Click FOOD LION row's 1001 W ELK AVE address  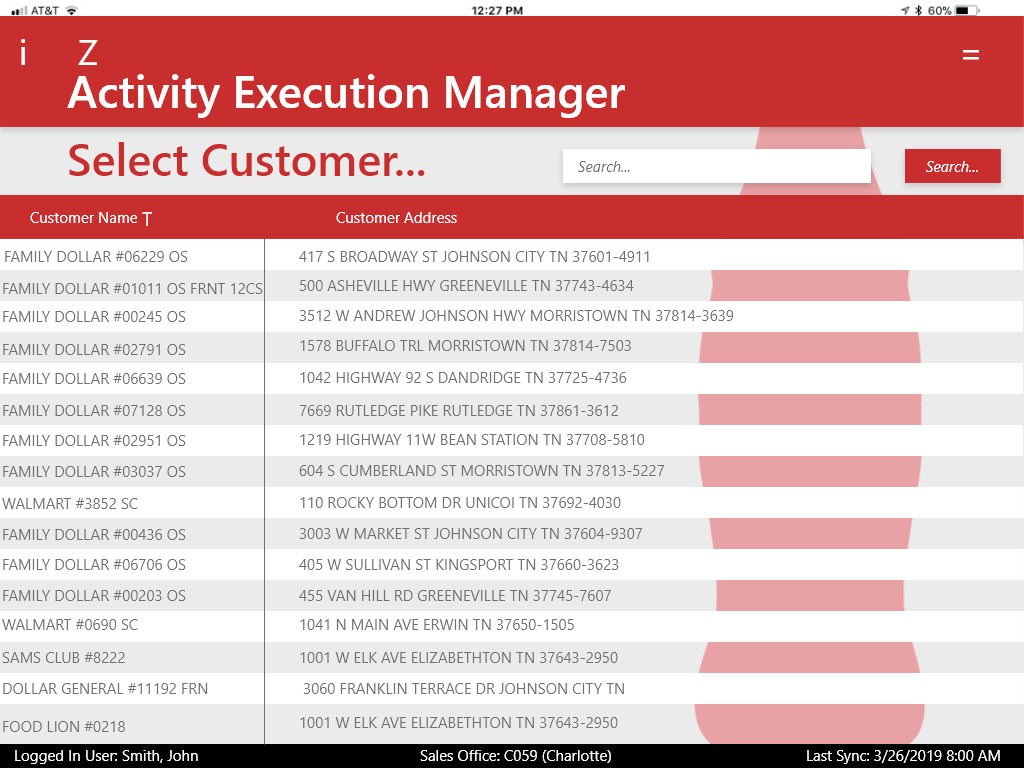point(458,722)
